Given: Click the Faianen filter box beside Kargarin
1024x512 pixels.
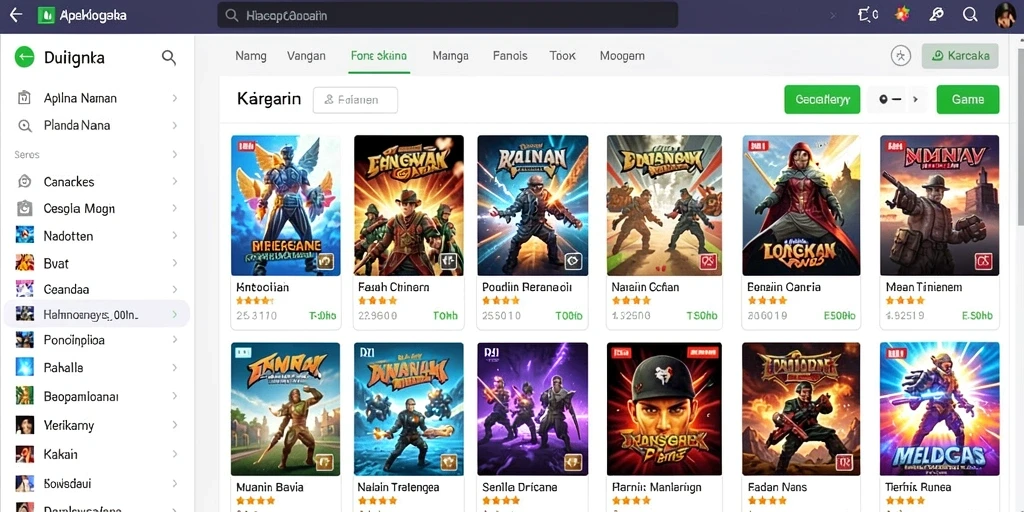Looking at the screenshot, I should [x=355, y=100].
